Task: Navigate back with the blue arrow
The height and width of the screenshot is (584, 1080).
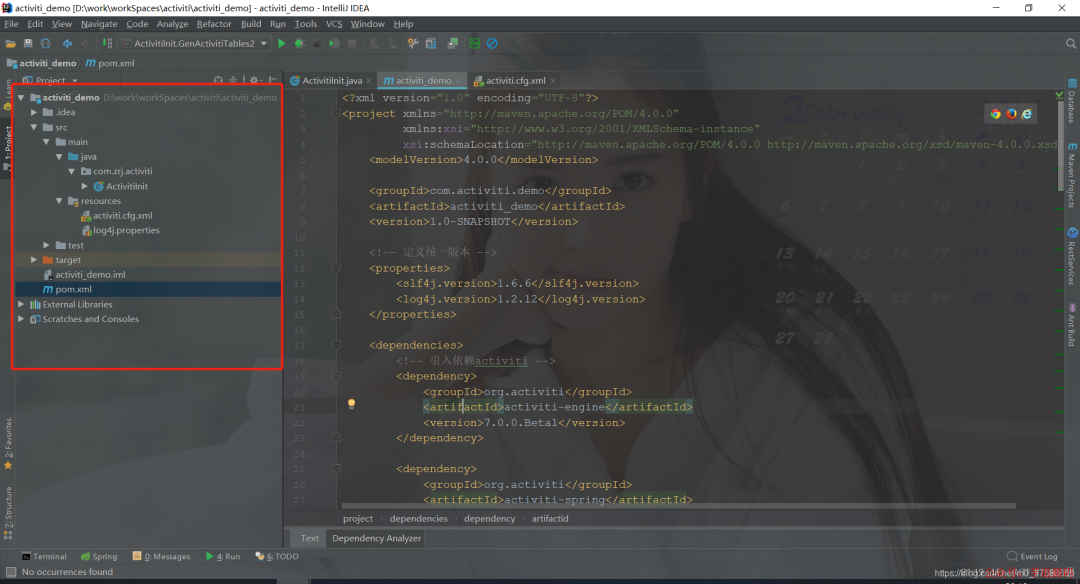Action: pyautogui.click(x=67, y=43)
